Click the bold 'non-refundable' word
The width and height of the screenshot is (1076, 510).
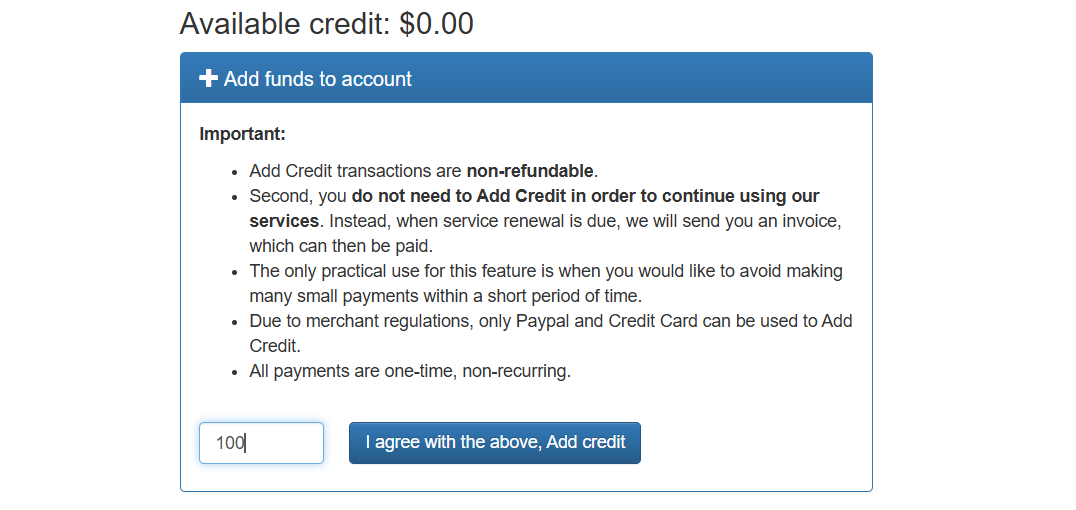[530, 170]
